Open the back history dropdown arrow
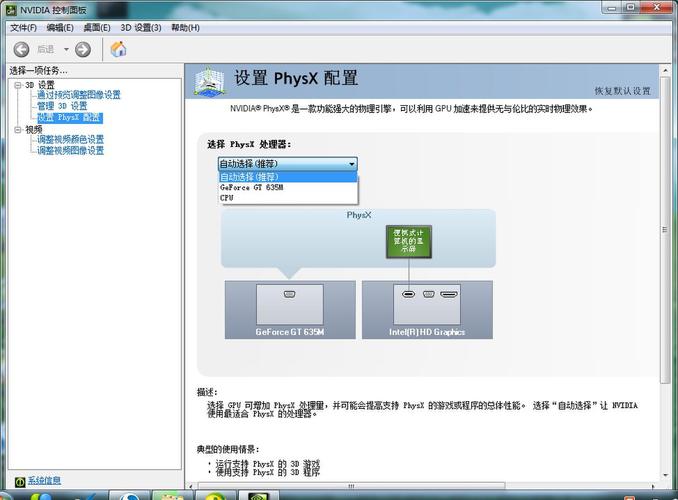The height and width of the screenshot is (500, 678). [67, 49]
